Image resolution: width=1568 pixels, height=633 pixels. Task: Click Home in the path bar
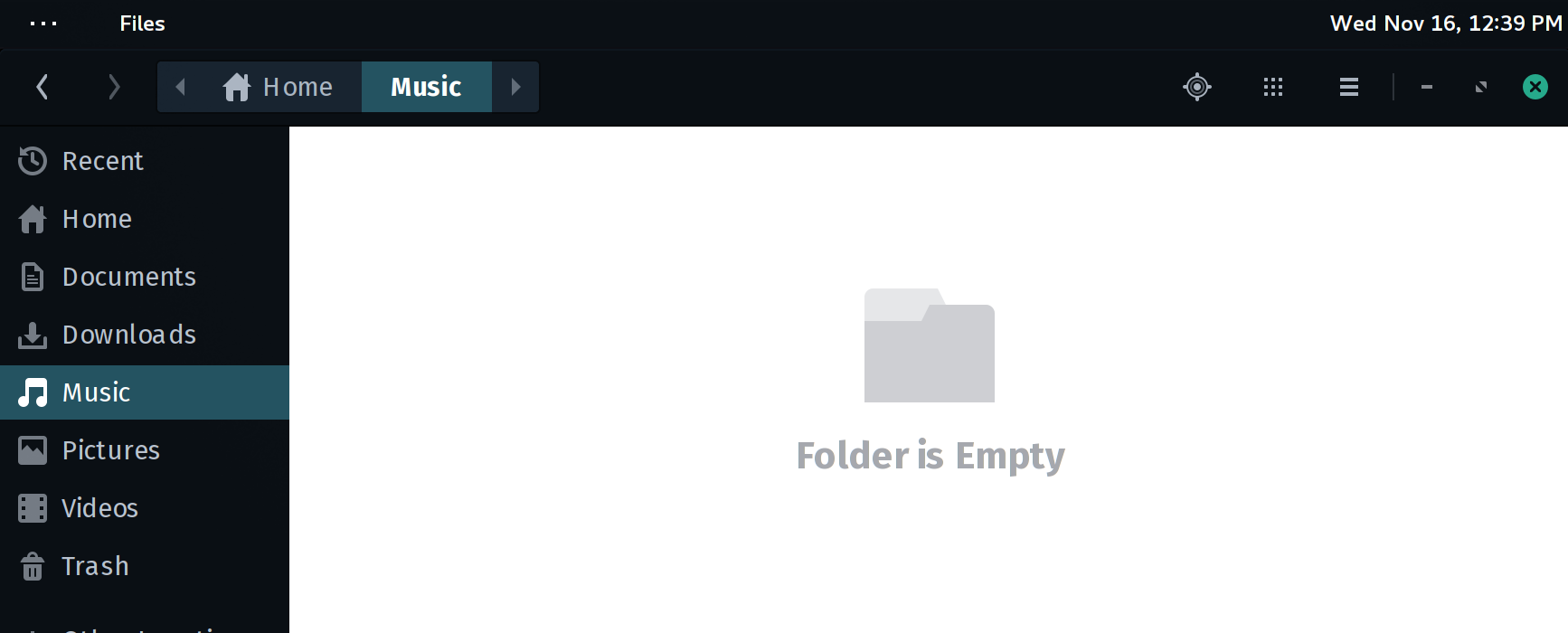pyautogui.click(x=279, y=87)
